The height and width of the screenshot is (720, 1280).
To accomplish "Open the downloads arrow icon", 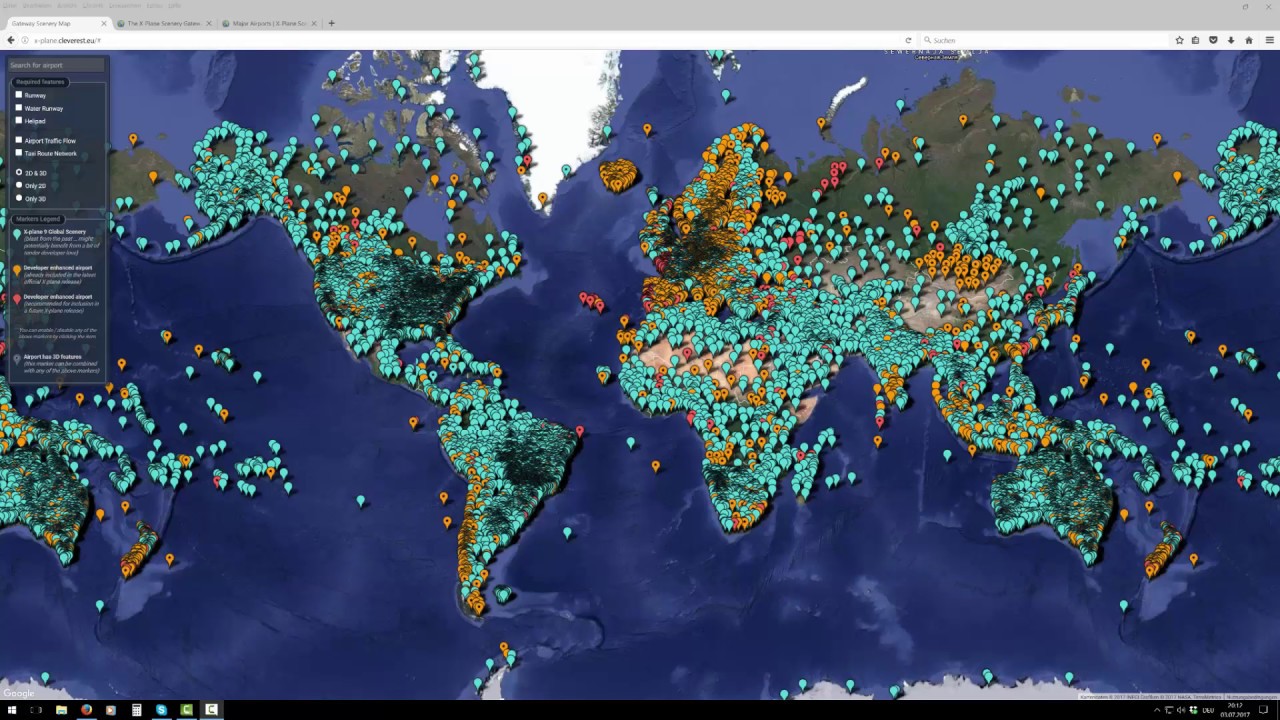I will click(1230, 40).
